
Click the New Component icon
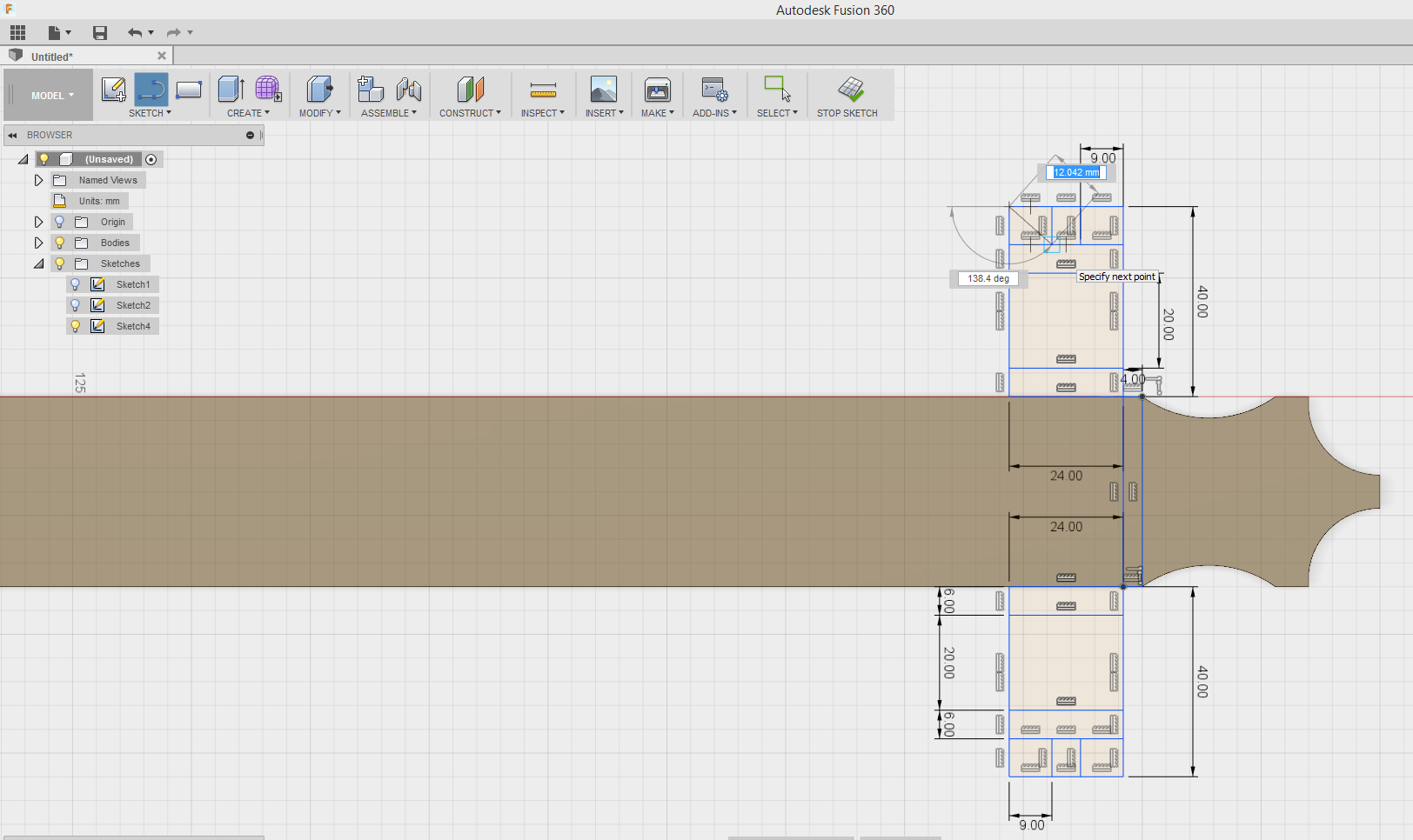tap(371, 89)
